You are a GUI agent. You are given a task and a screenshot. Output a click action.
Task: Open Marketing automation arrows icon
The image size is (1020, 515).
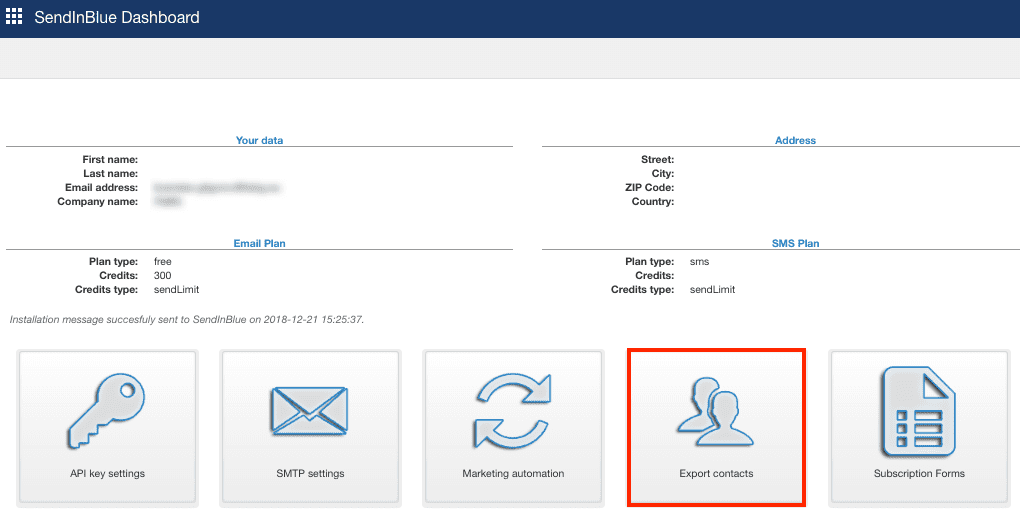[513, 410]
